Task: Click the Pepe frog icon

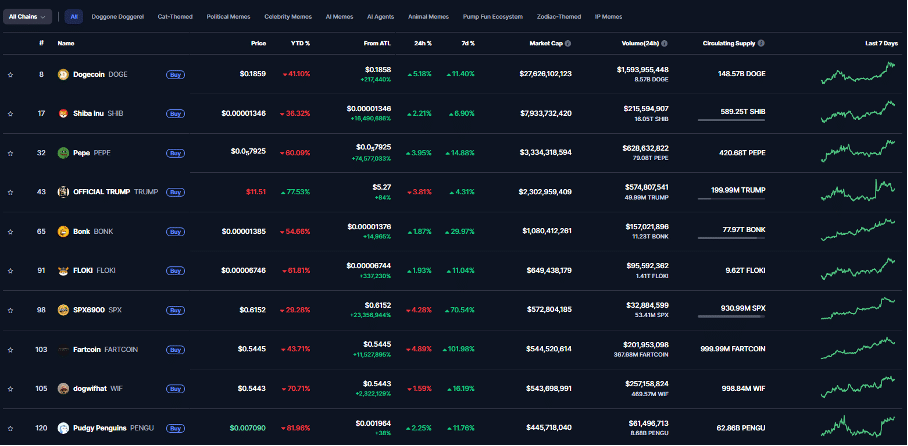Action: click(63, 153)
